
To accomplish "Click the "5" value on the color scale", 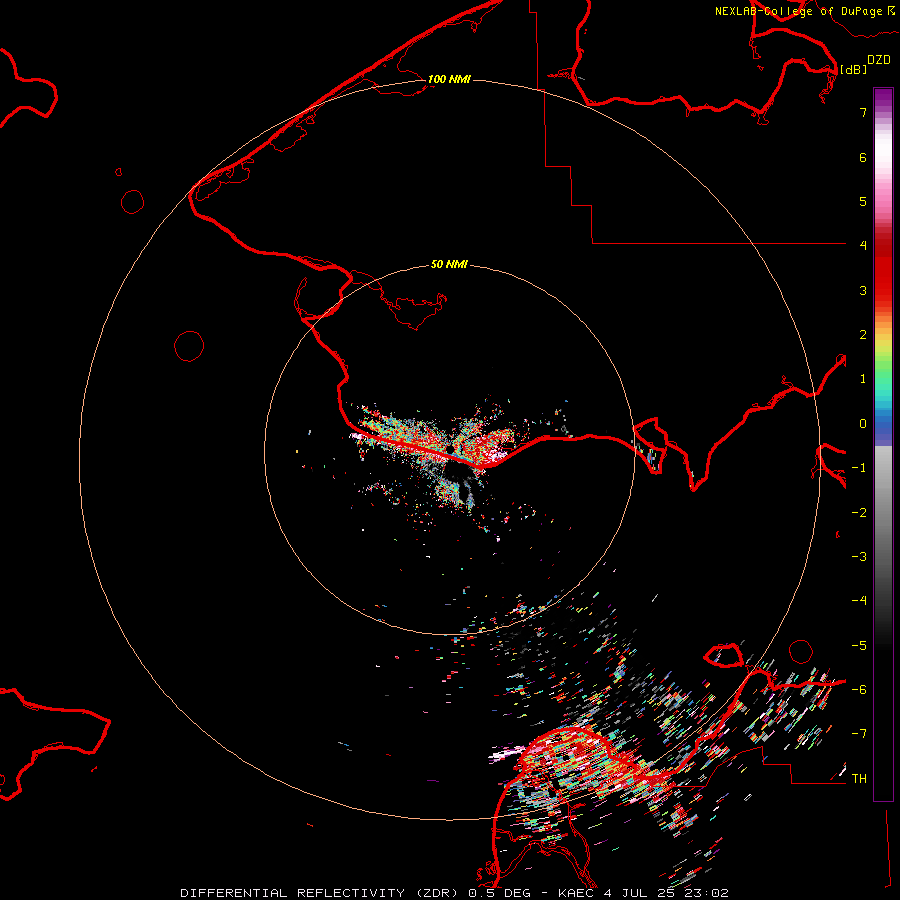I will (x=863, y=201).
